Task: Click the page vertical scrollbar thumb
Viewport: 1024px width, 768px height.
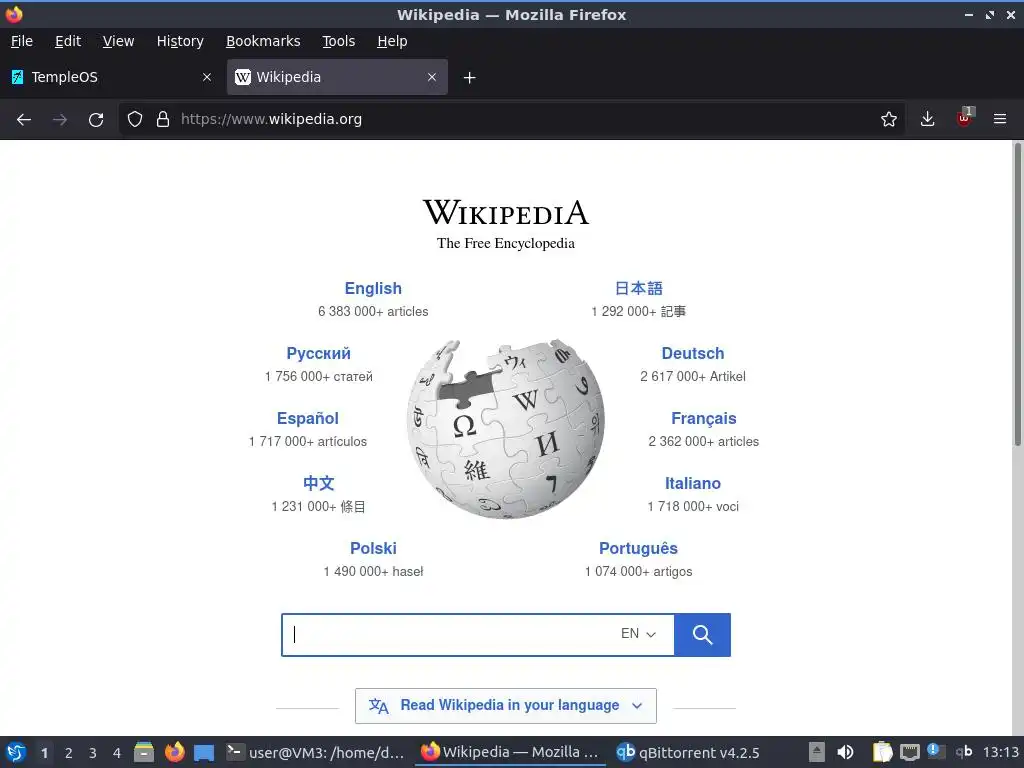Action: [x=1017, y=295]
